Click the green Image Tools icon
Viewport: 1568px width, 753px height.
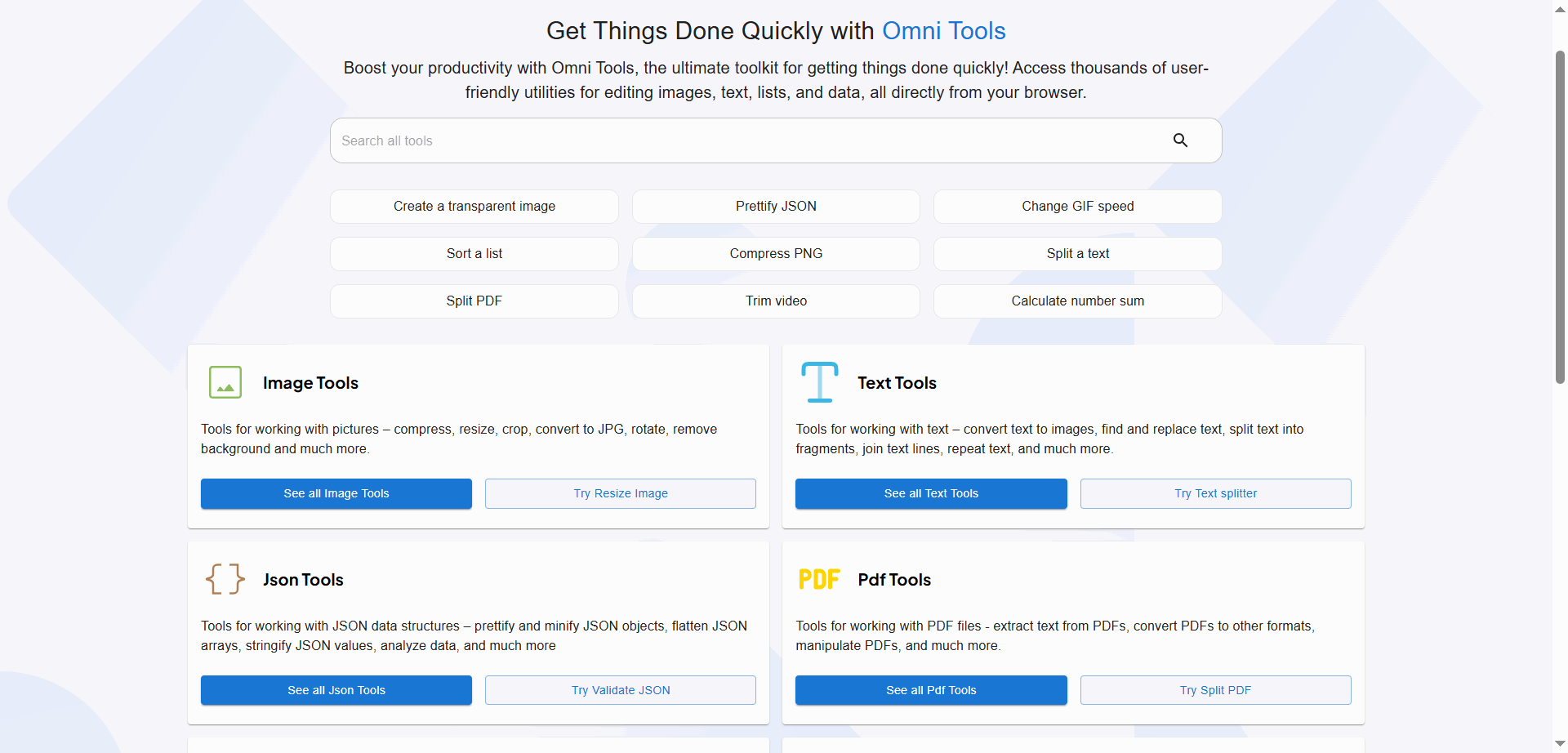[225, 382]
